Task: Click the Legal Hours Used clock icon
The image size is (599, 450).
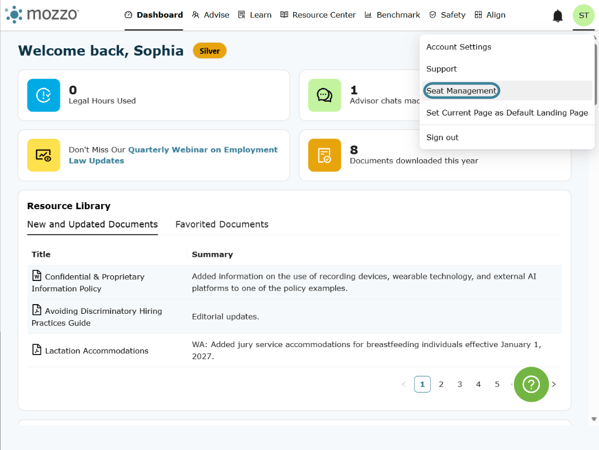Action: click(x=44, y=95)
